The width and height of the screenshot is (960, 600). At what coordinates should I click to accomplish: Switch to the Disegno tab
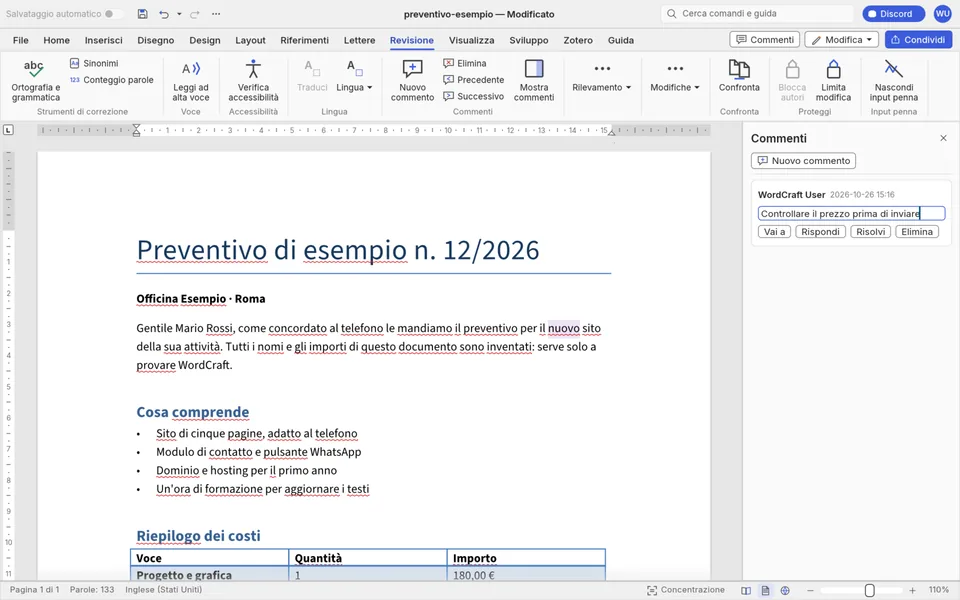(x=156, y=40)
